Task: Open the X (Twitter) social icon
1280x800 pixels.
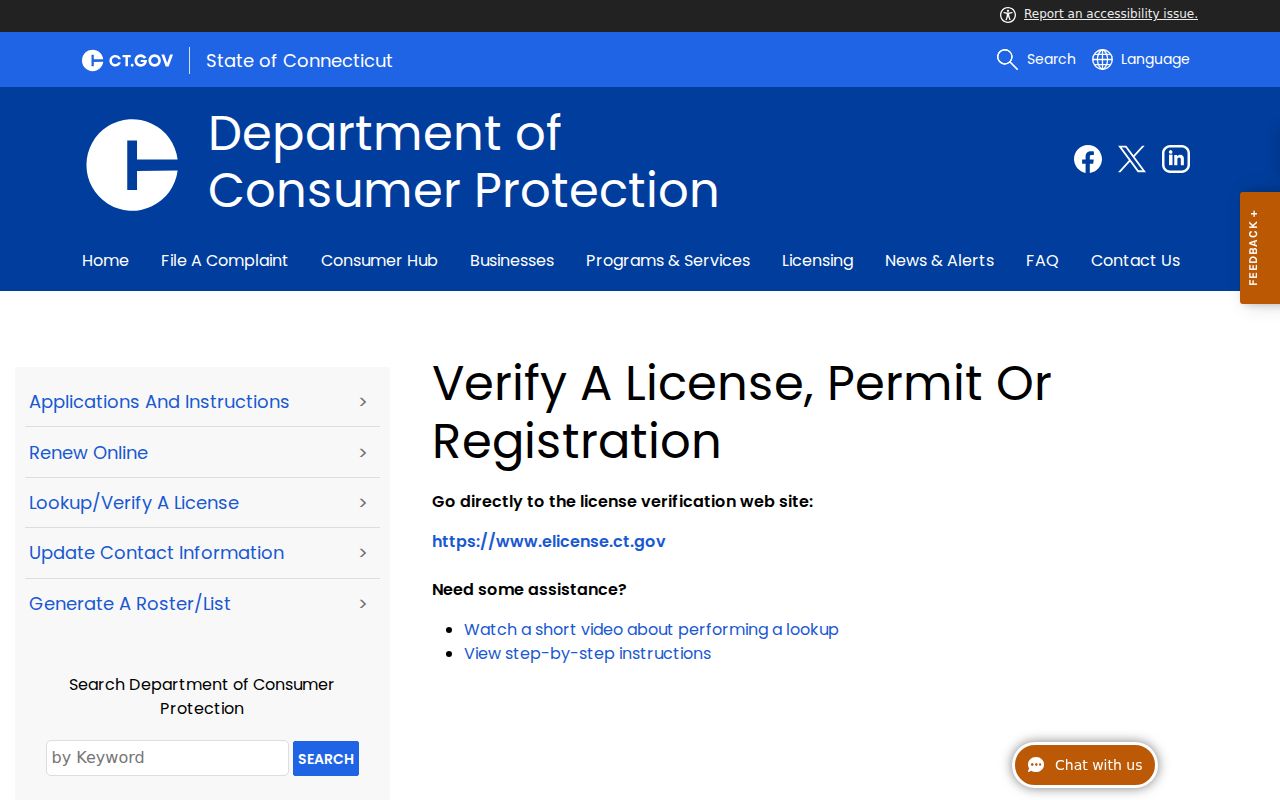Action: 1132,159
